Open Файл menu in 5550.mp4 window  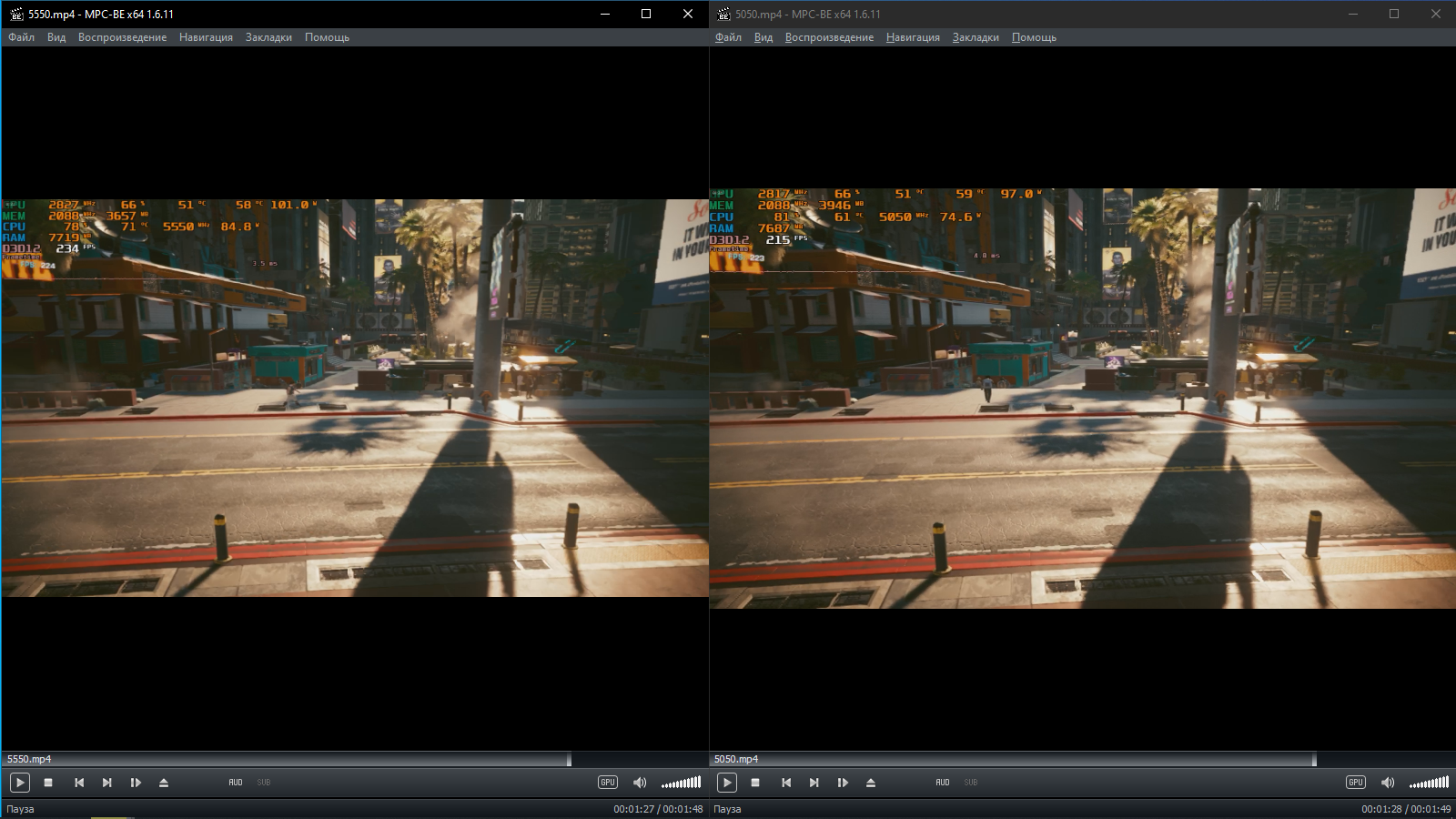(x=21, y=37)
